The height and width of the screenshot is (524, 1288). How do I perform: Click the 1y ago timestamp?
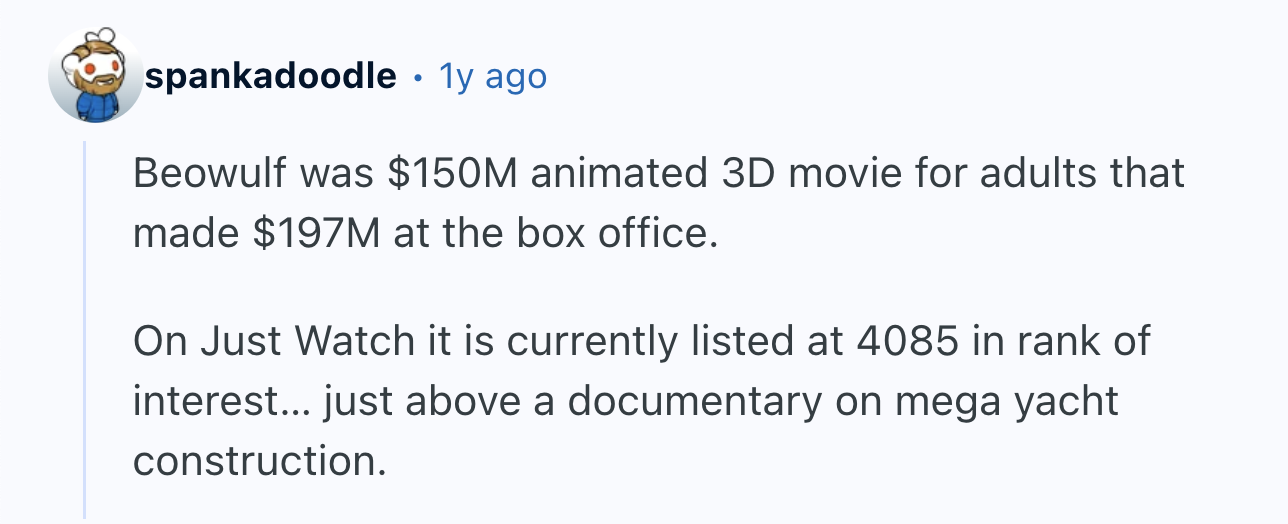click(494, 76)
